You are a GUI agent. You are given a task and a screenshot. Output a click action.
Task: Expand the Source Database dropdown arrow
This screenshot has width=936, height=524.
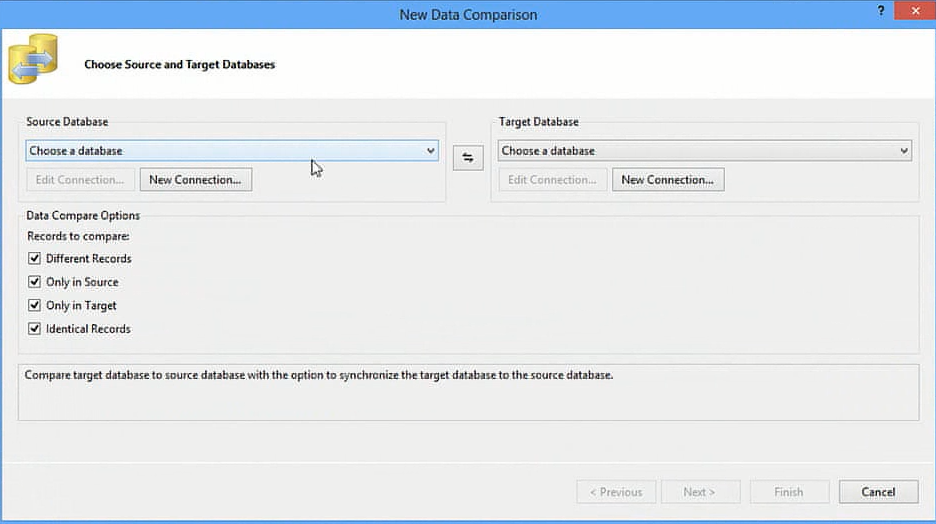430,151
